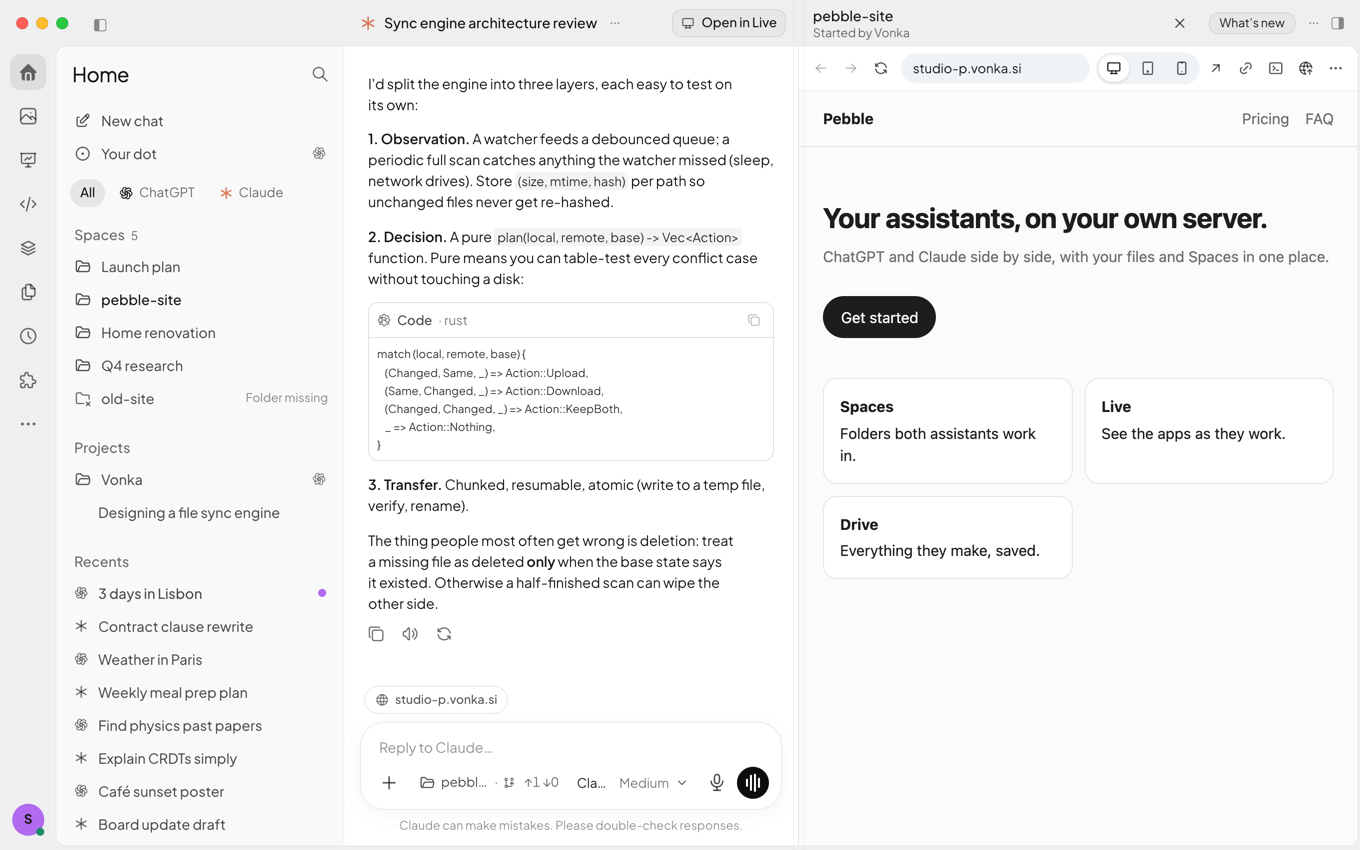The width and height of the screenshot is (1360, 850).
Task: Open the images gallery icon in rail
Action: click(28, 116)
